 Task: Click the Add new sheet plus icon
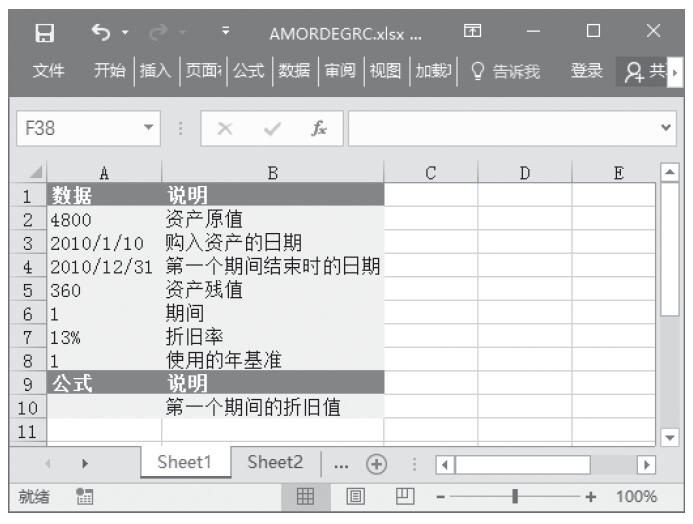click(x=378, y=463)
